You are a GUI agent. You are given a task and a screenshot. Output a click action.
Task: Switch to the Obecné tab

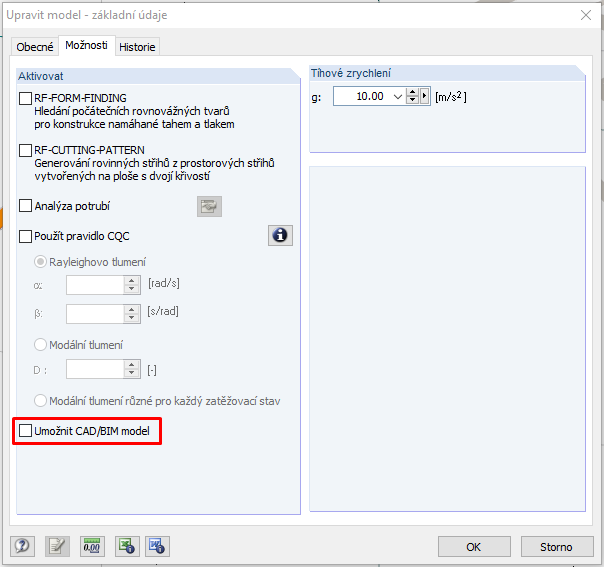coord(35,47)
